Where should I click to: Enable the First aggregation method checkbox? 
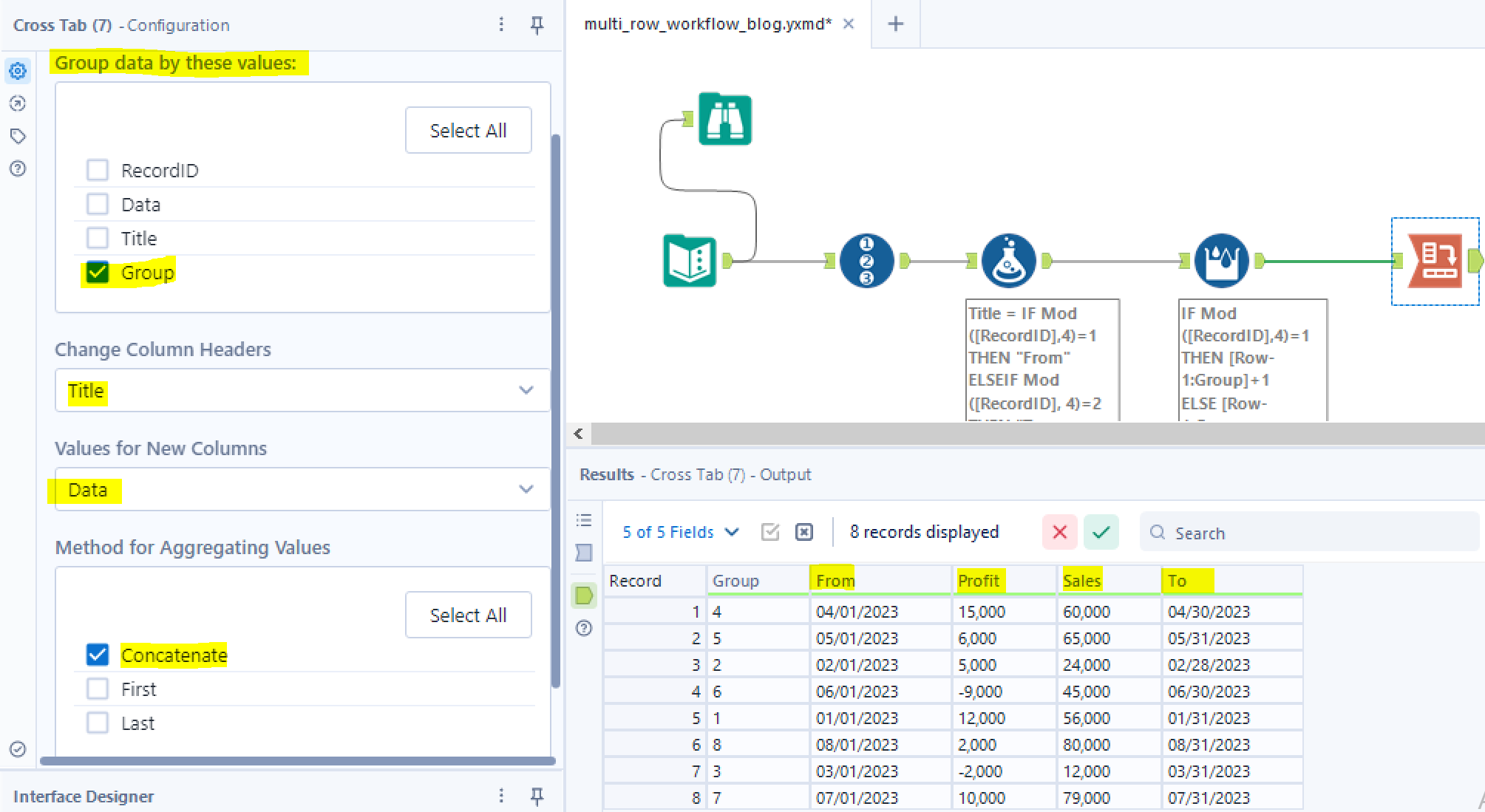point(98,689)
